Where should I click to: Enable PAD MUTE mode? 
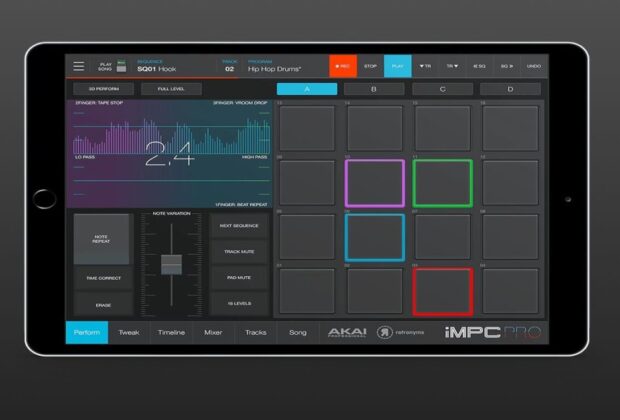coord(239,278)
